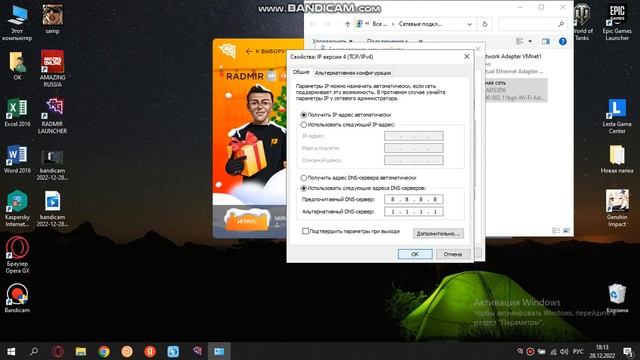The height and width of the screenshot is (360, 640).
Task: Click the taskbar search magnifier
Action: [34, 351]
